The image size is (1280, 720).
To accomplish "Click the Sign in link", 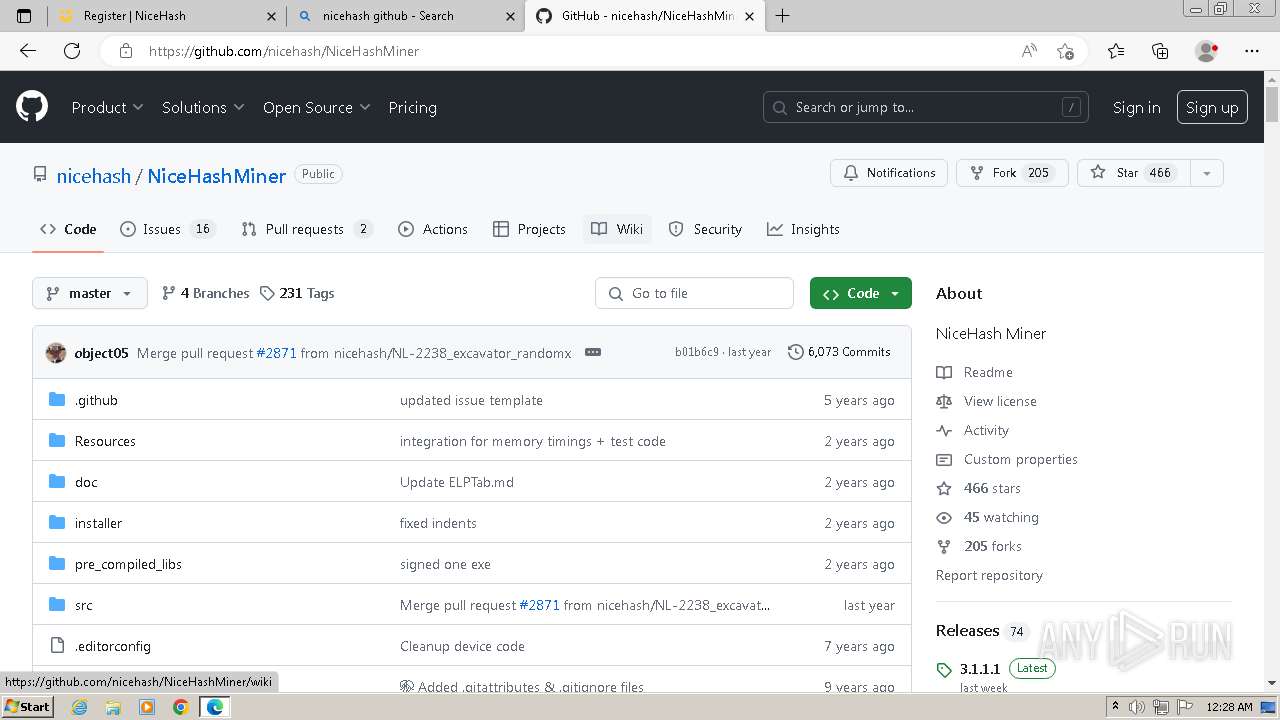I will 1136,107.
